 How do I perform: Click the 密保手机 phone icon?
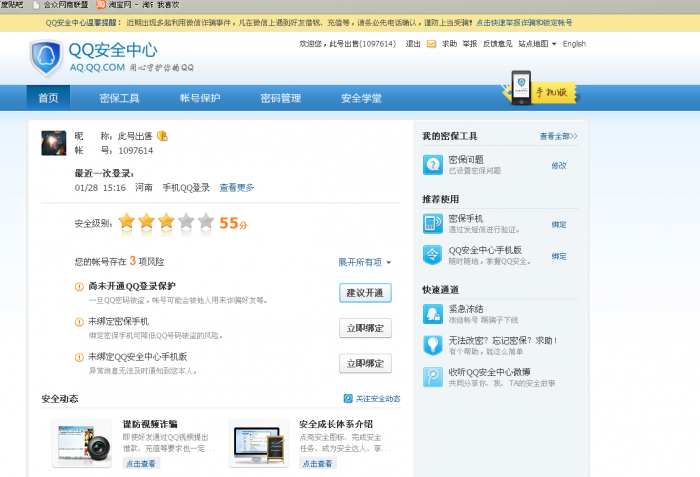pyautogui.click(x=433, y=224)
